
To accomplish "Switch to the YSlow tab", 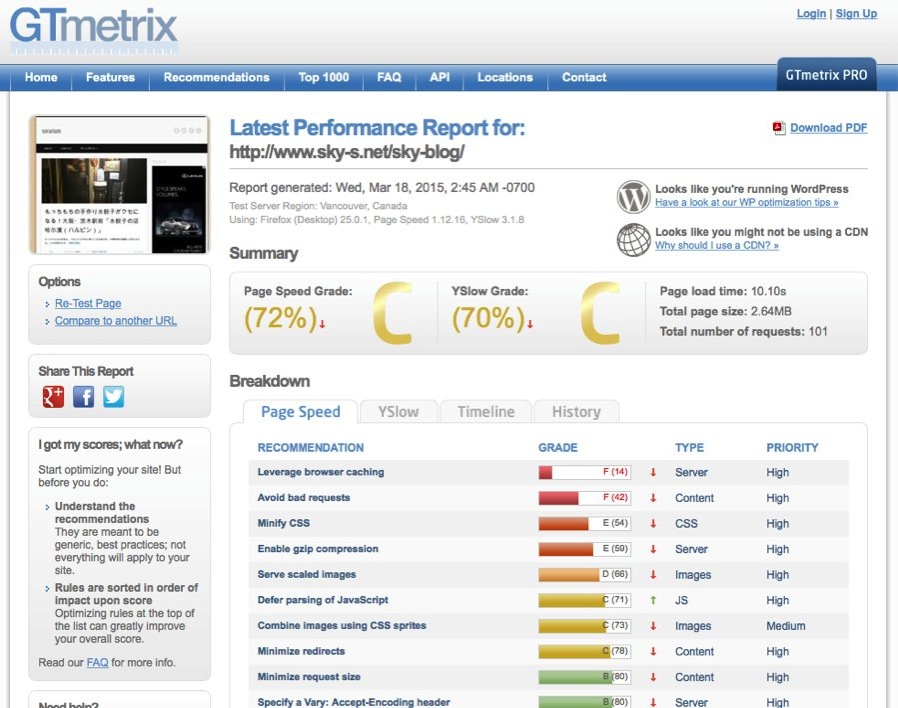I will coord(399,412).
